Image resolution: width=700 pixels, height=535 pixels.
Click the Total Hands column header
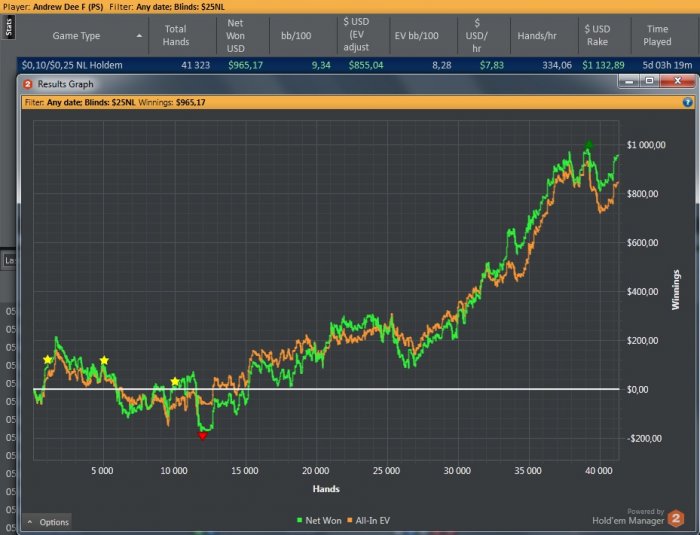pyautogui.click(x=176, y=35)
